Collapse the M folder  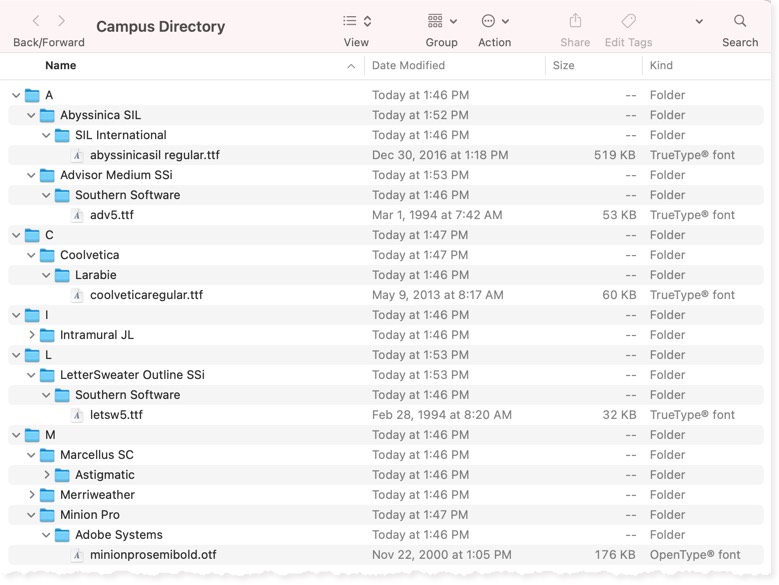[16, 435]
